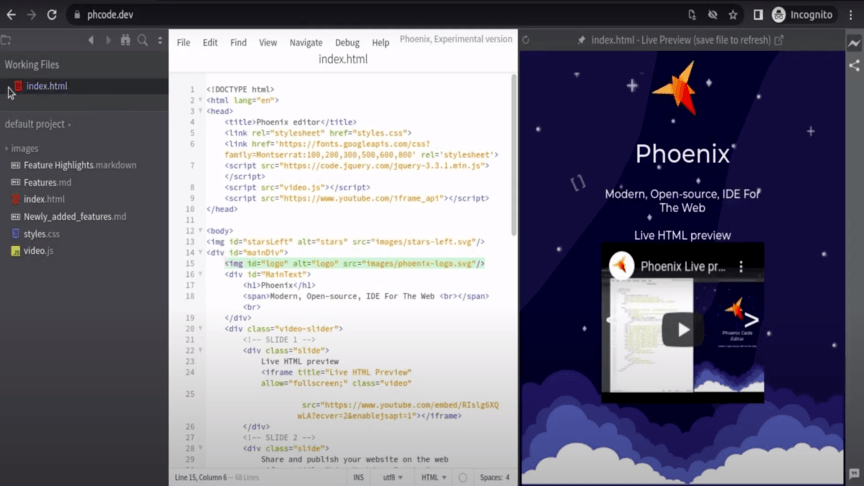The height and width of the screenshot is (486, 864).
Task: Click the yellow video.js file icon
Action: click(15, 251)
